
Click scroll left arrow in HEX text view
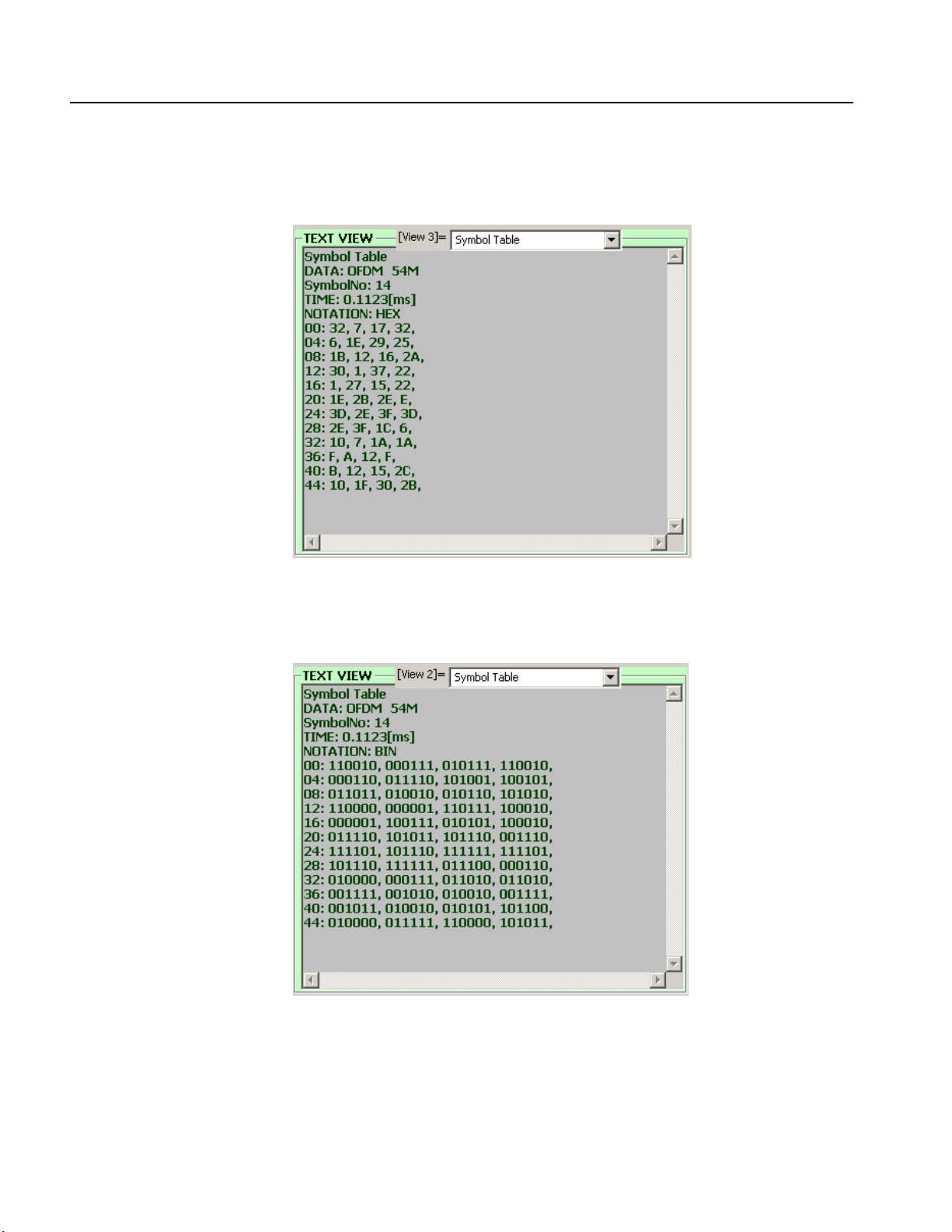(312, 543)
